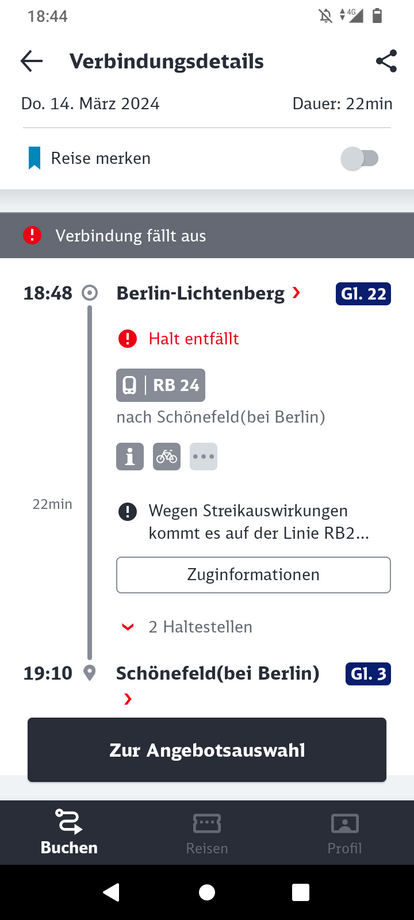Switch to the Reisen tab
Screen dimensions: 414x920
tap(207, 833)
